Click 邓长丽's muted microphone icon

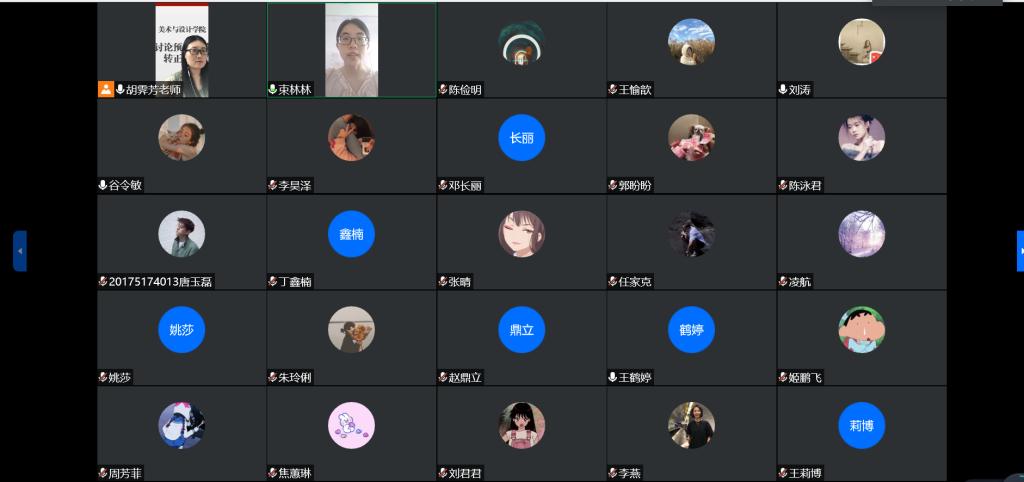[443, 185]
